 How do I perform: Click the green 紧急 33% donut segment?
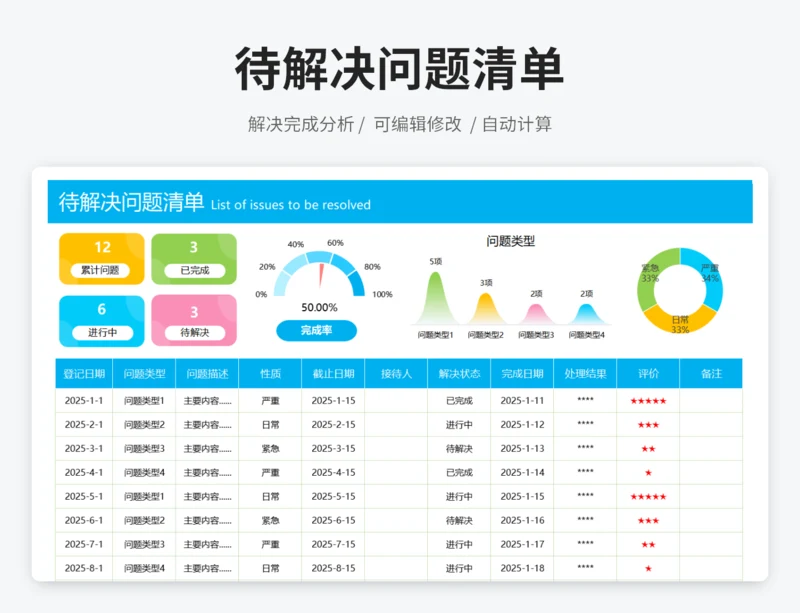click(x=649, y=278)
